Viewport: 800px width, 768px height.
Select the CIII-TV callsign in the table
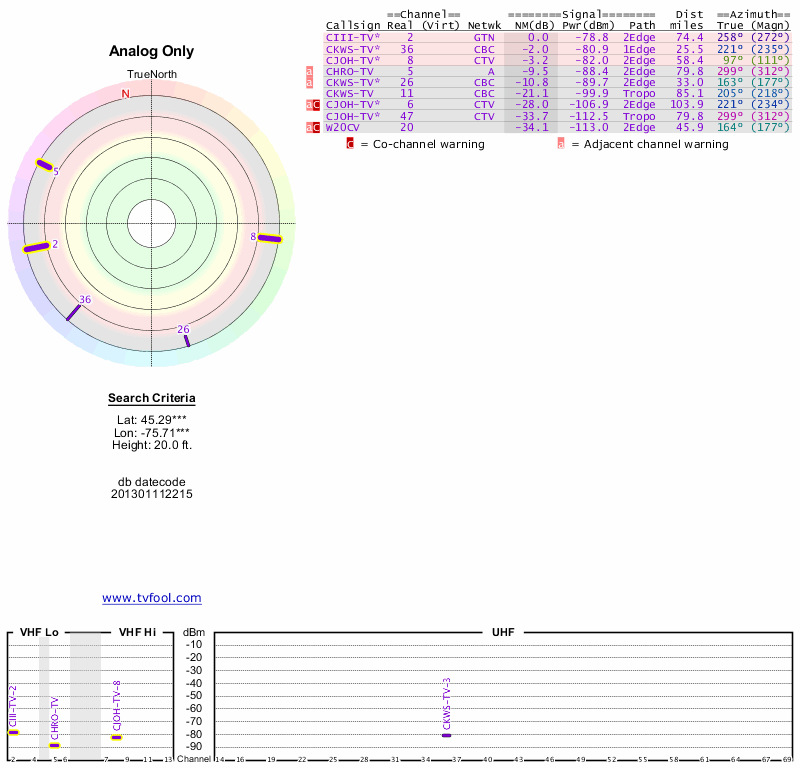(x=353, y=37)
